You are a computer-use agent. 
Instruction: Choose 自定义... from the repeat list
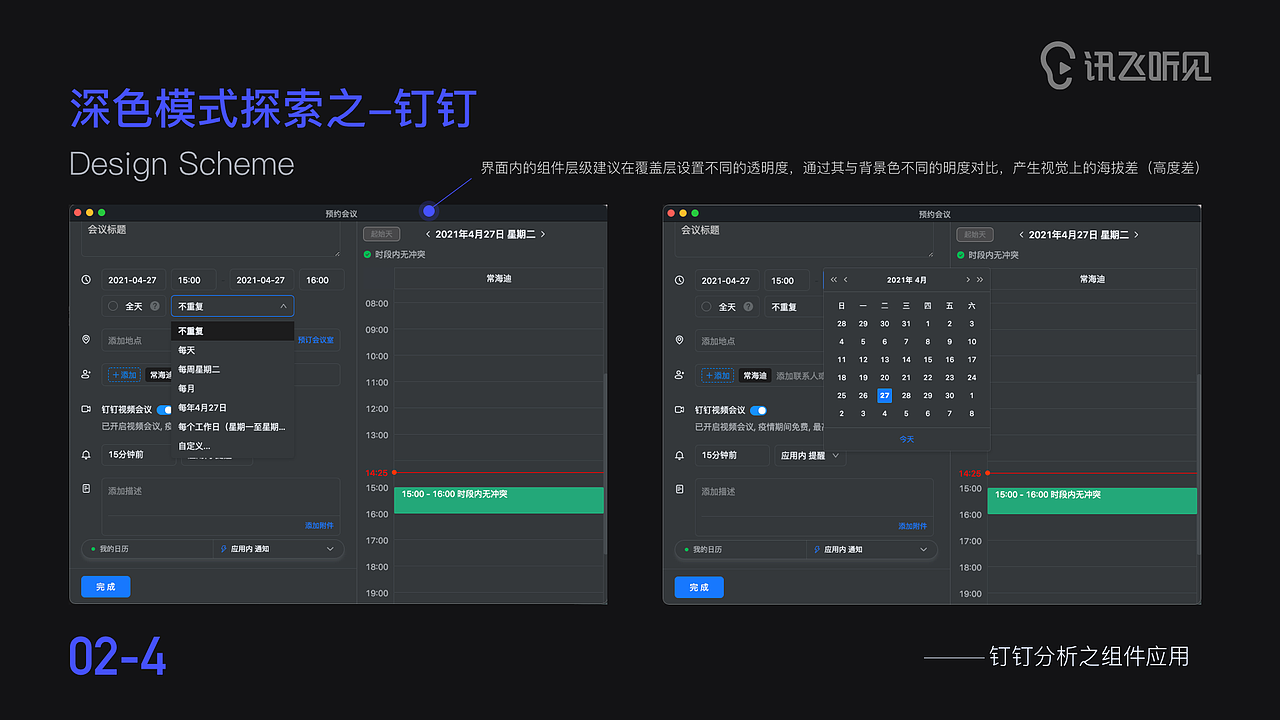pyautogui.click(x=232, y=446)
